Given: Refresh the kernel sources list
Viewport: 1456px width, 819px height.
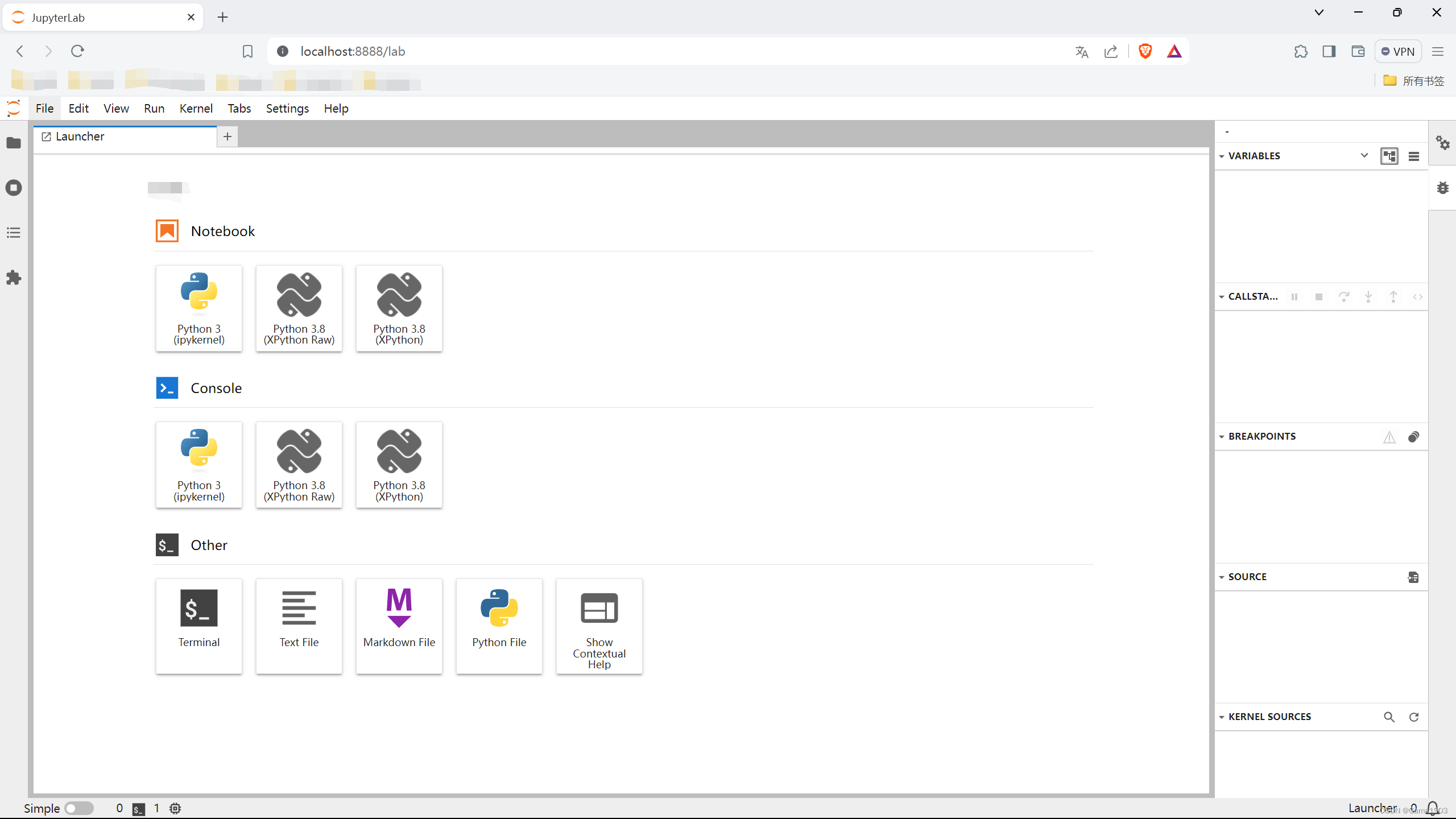Looking at the screenshot, I should 1414,717.
